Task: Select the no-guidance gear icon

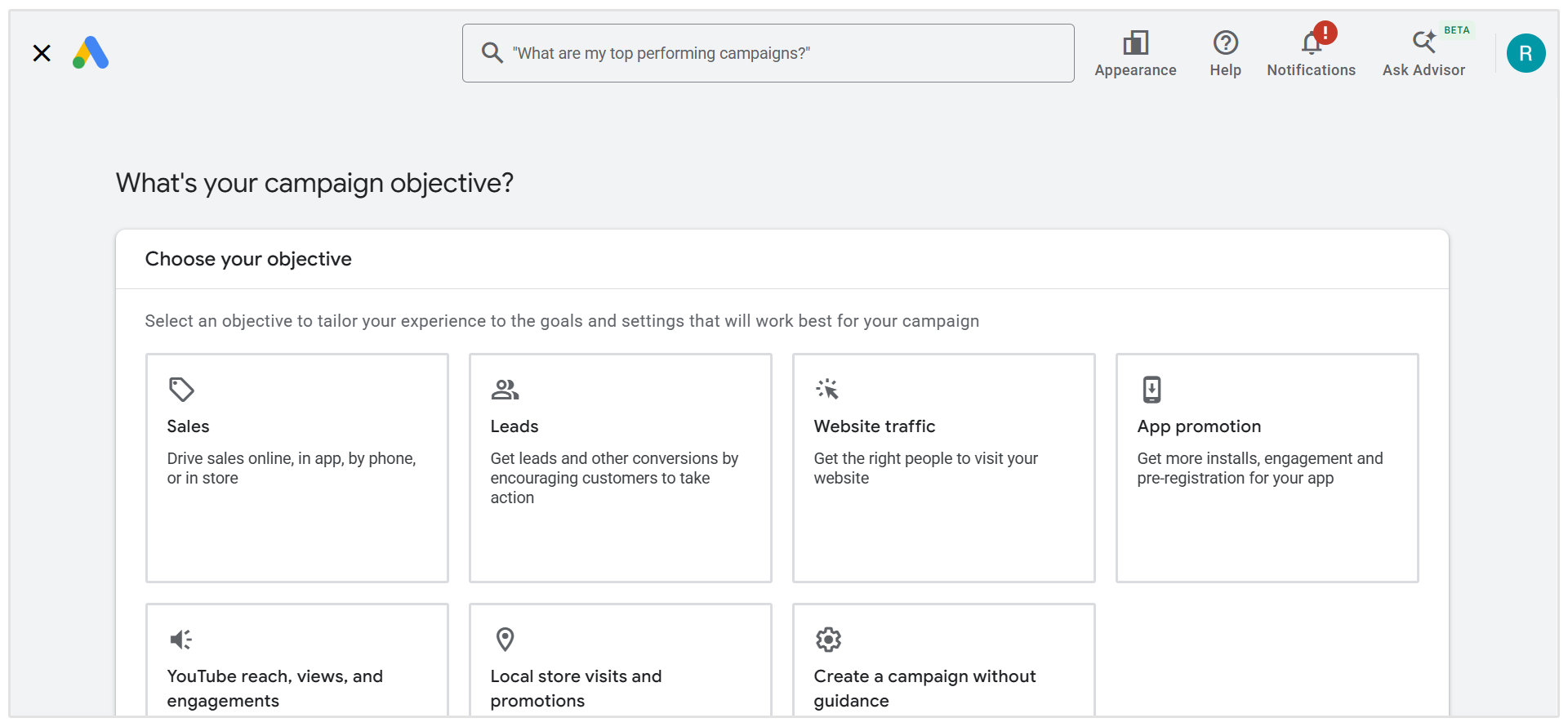Action: (828, 640)
